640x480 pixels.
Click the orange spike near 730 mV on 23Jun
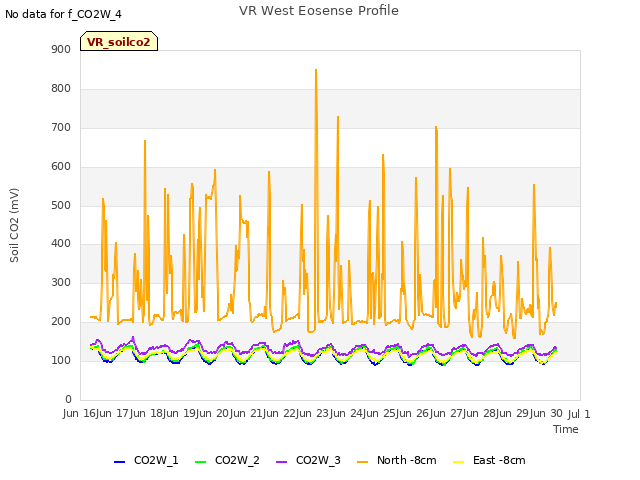point(338,117)
